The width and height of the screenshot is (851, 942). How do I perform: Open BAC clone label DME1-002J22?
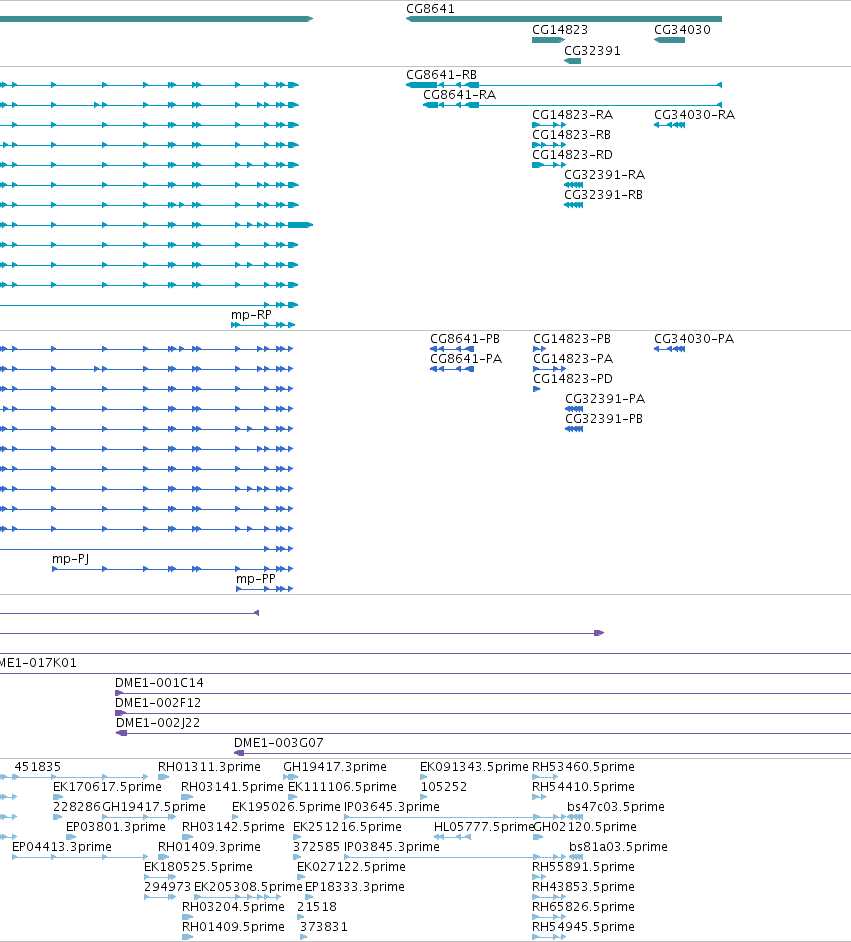(x=158, y=723)
